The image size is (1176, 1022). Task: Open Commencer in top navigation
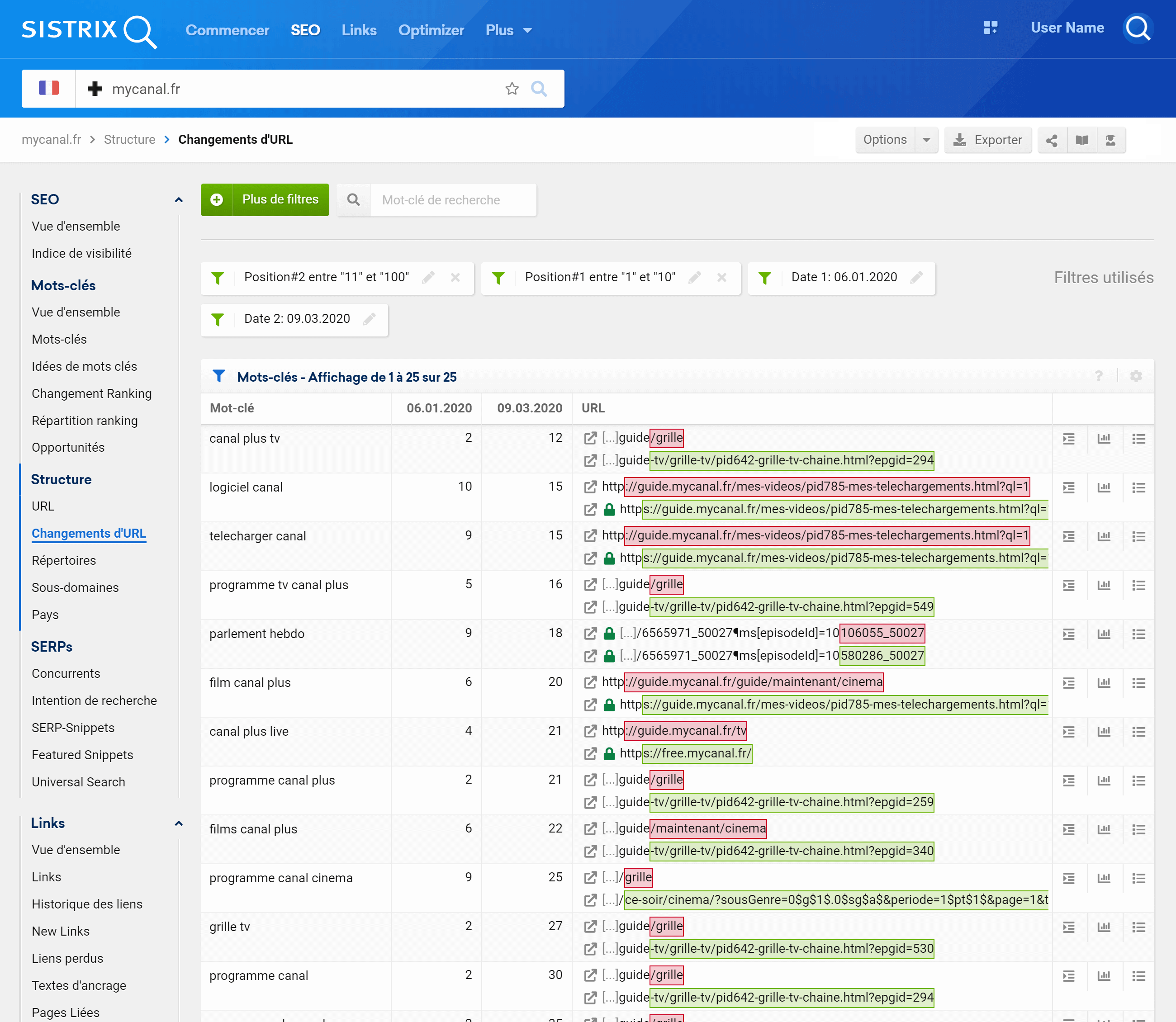coord(227,30)
